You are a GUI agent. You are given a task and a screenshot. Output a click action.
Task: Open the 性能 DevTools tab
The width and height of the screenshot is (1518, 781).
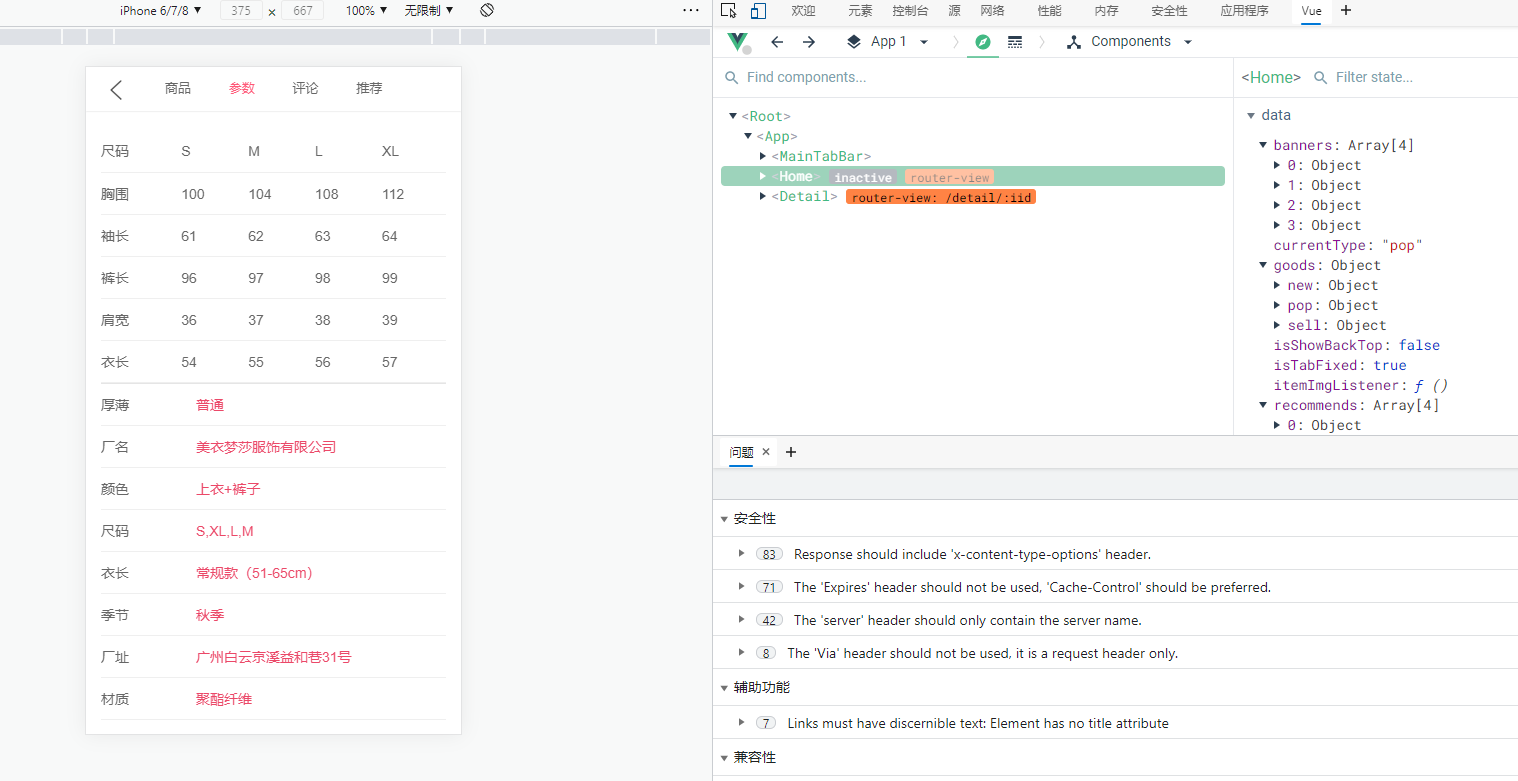coord(1049,11)
